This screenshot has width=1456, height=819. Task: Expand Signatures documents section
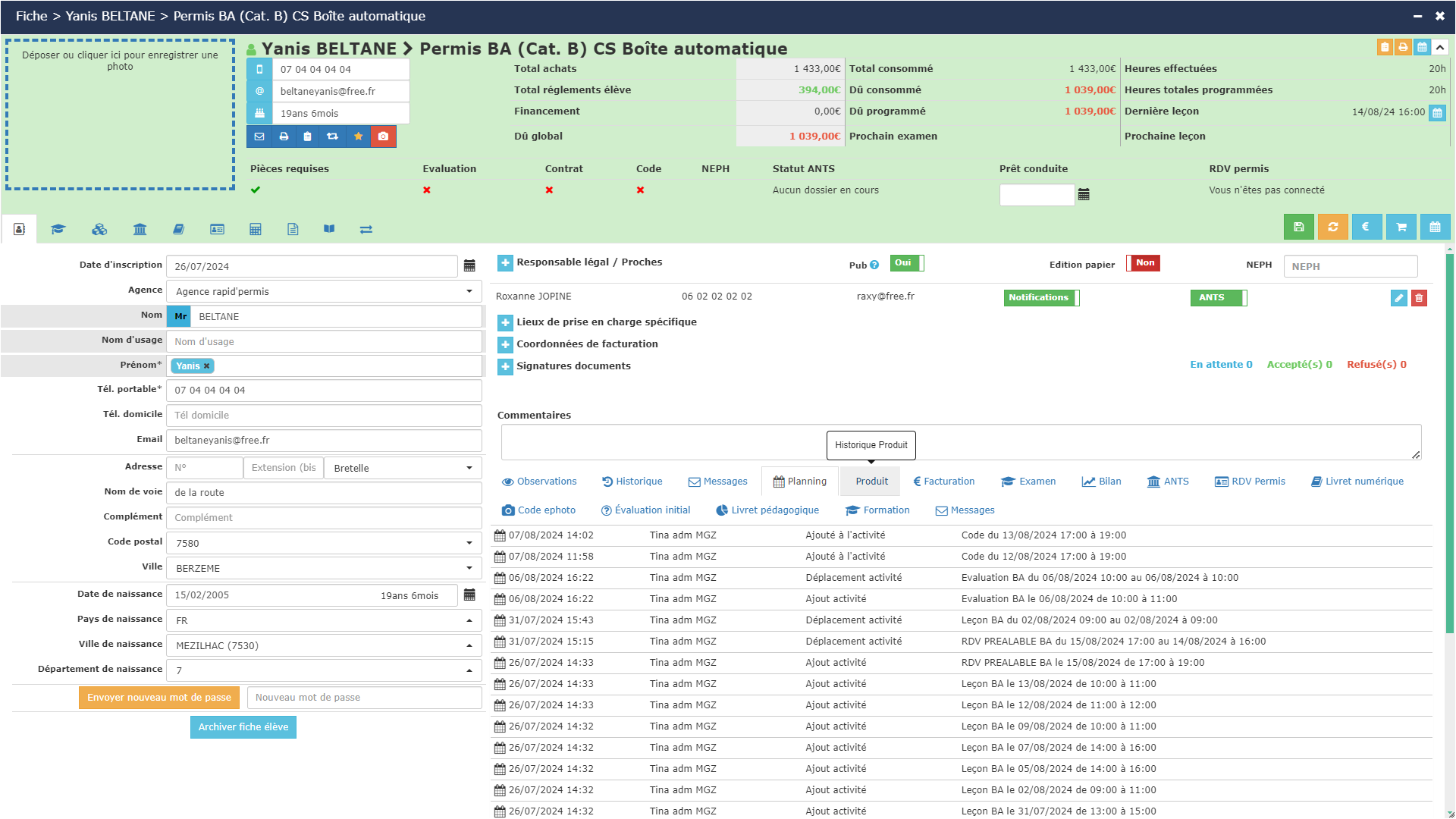(x=505, y=366)
